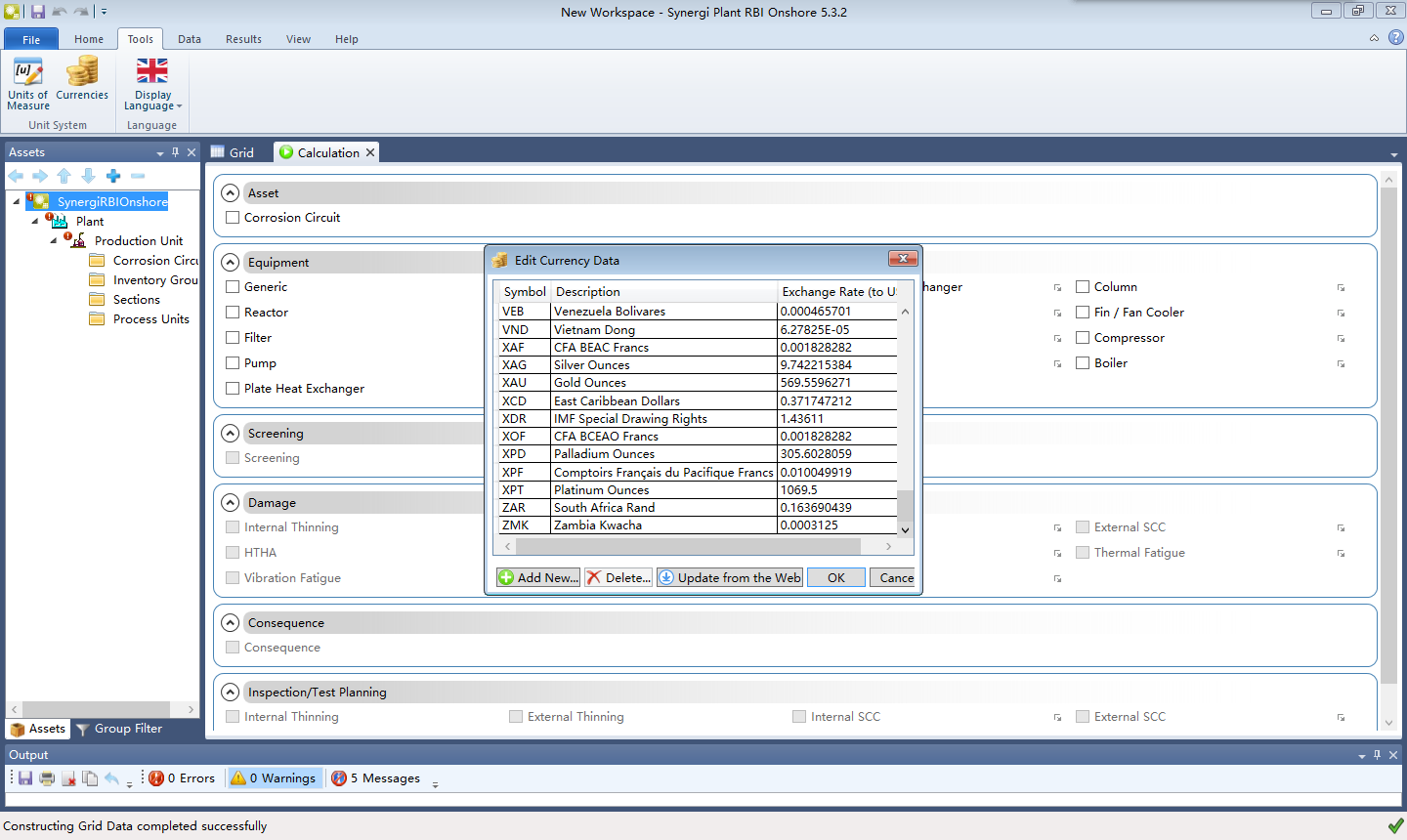Click currency list vertical scrollbar thumb

905,506
